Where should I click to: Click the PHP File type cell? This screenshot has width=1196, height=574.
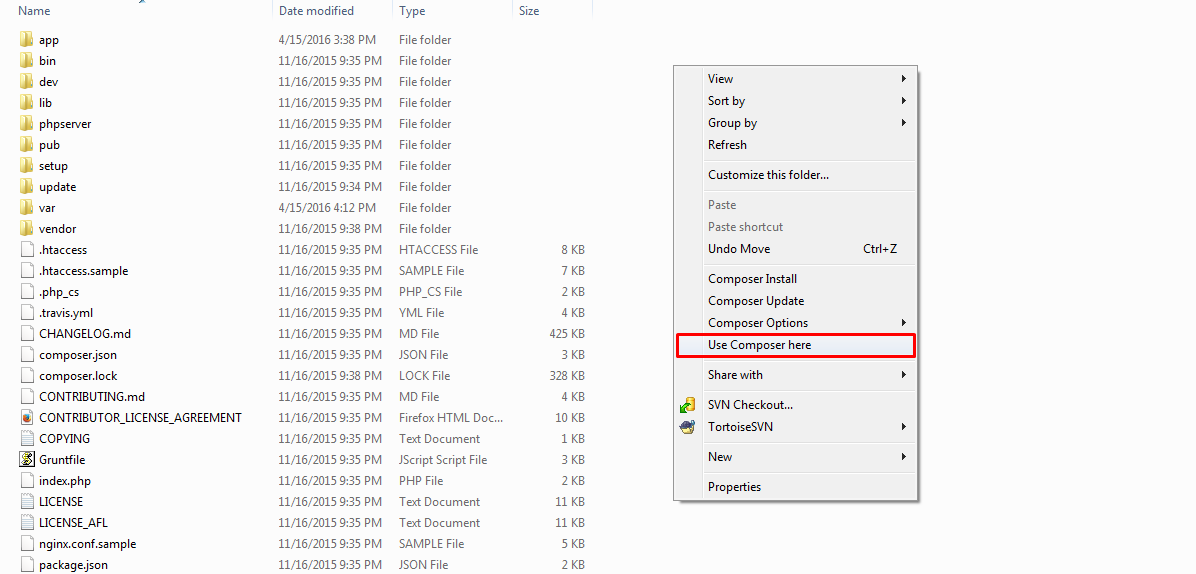421,481
